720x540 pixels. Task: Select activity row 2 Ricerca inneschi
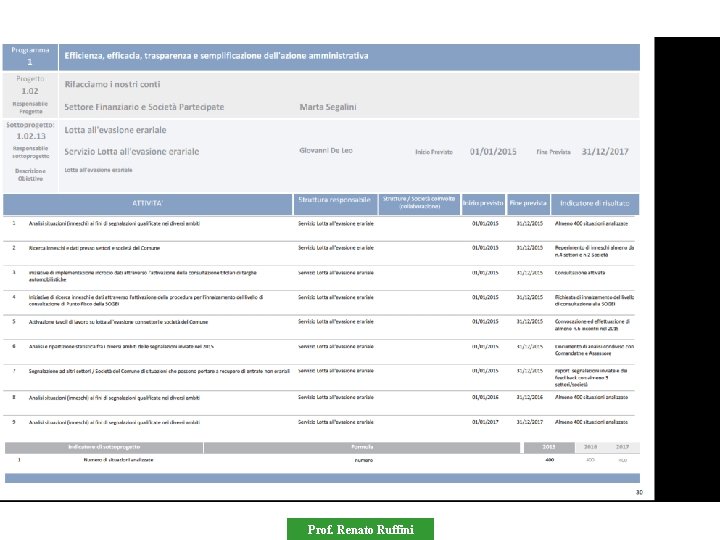point(319,252)
